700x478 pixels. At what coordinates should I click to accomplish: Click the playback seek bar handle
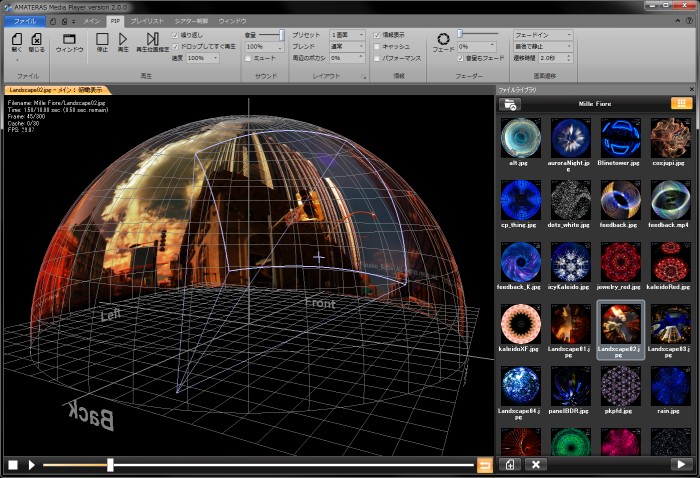(110, 465)
